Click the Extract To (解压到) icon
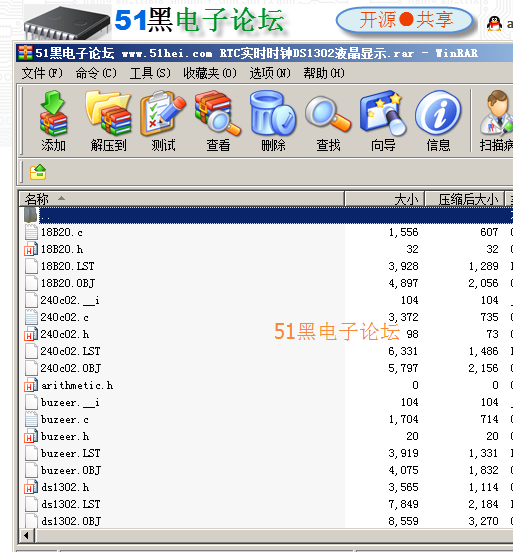 point(108,113)
